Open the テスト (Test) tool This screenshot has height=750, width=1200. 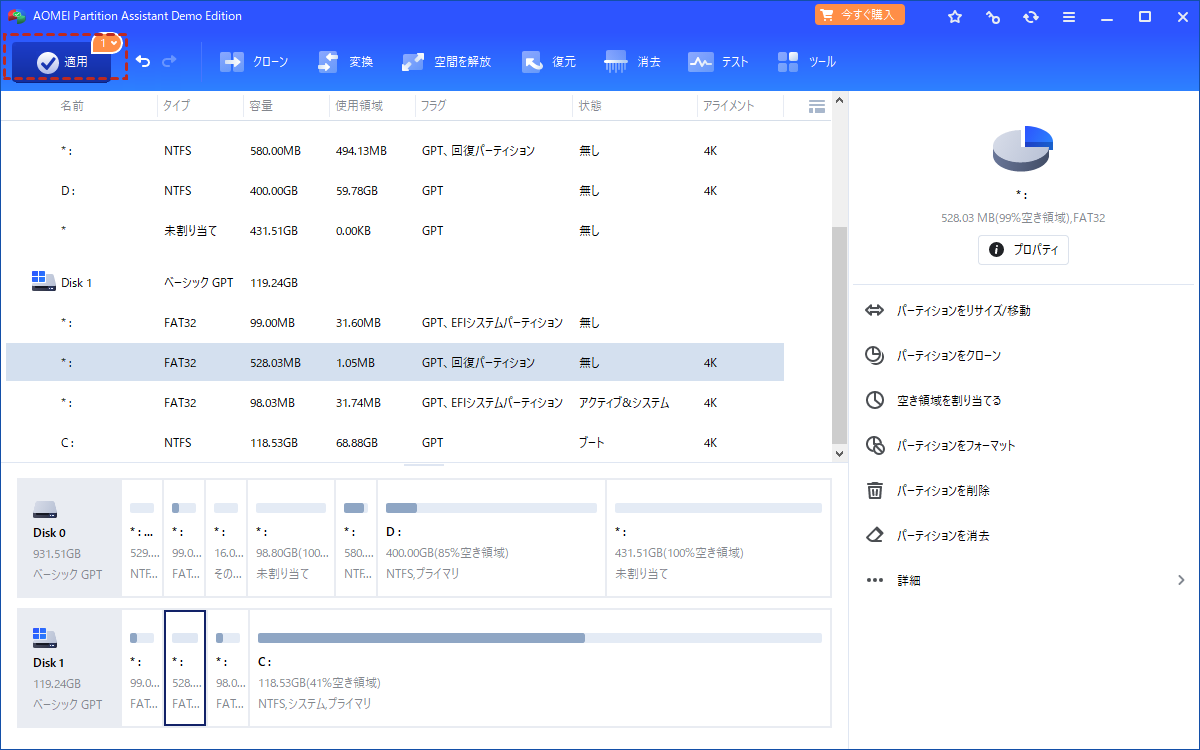pos(718,62)
